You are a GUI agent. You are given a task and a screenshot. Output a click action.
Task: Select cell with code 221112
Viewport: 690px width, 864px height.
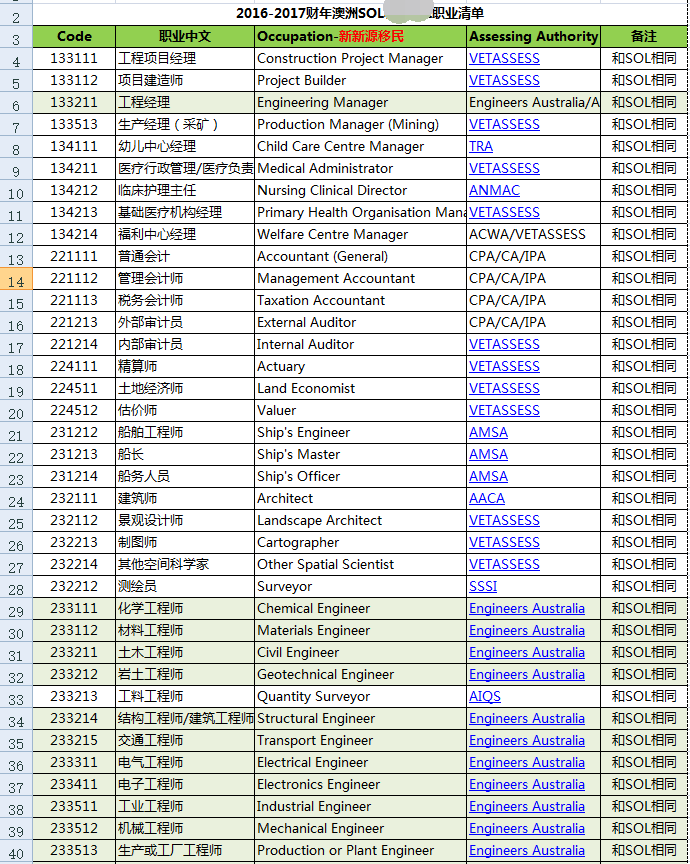point(74,279)
